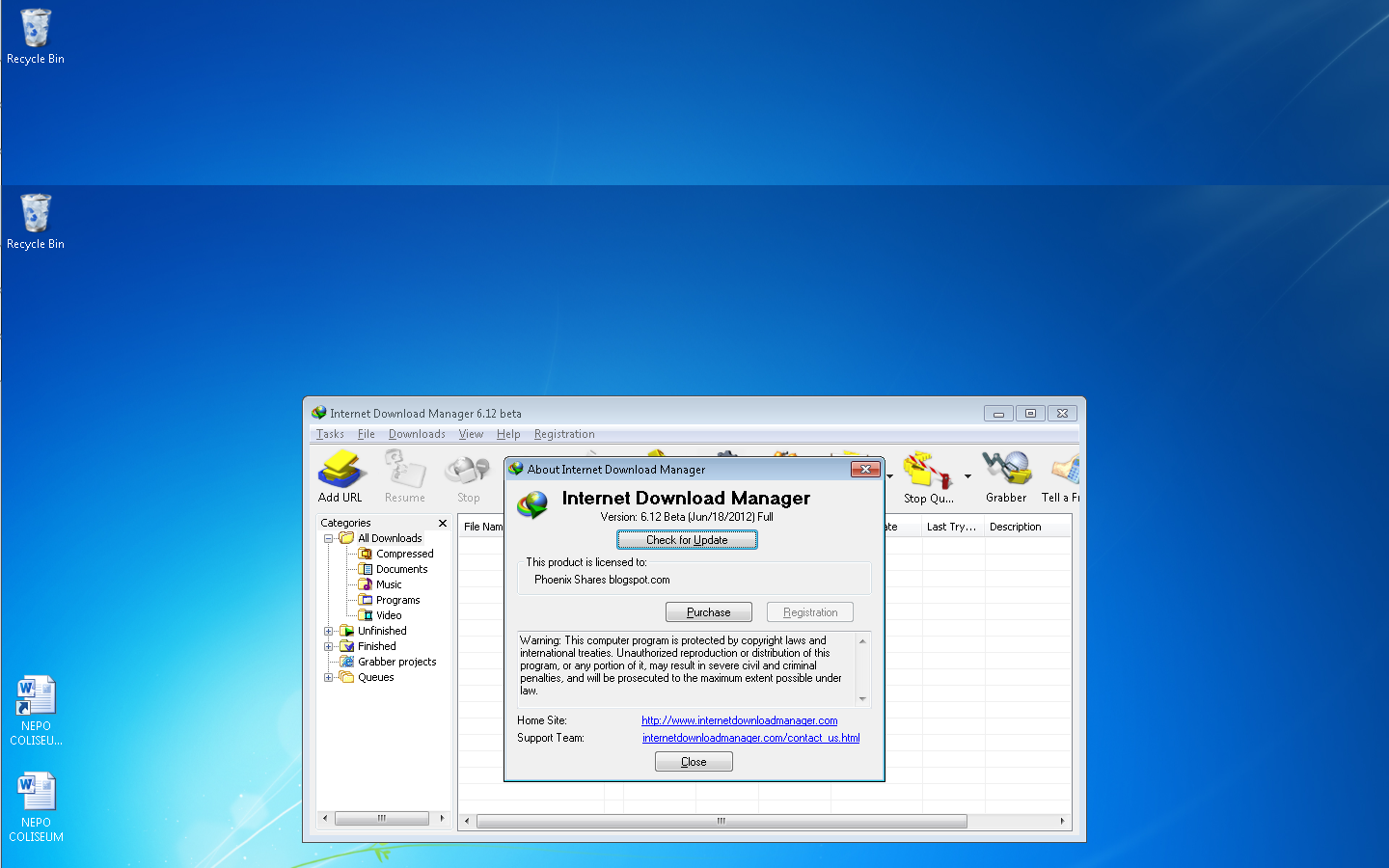Select the Grabber projects icon
The width and height of the screenshot is (1389, 868).
347,662
